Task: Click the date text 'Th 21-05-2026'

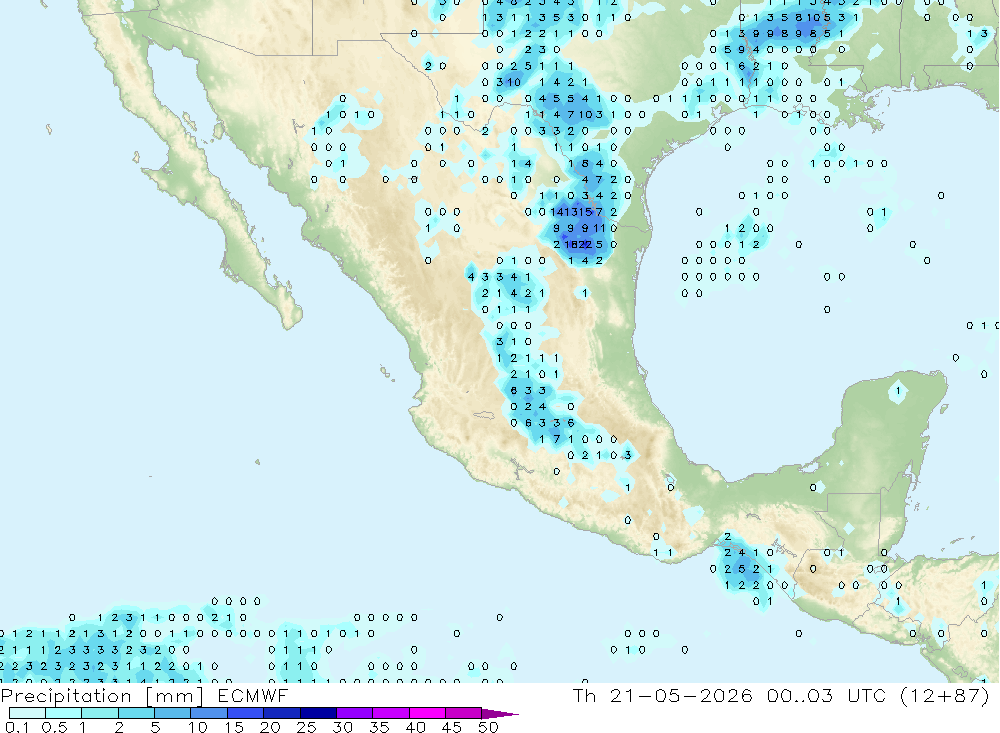Action: click(663, 695)
